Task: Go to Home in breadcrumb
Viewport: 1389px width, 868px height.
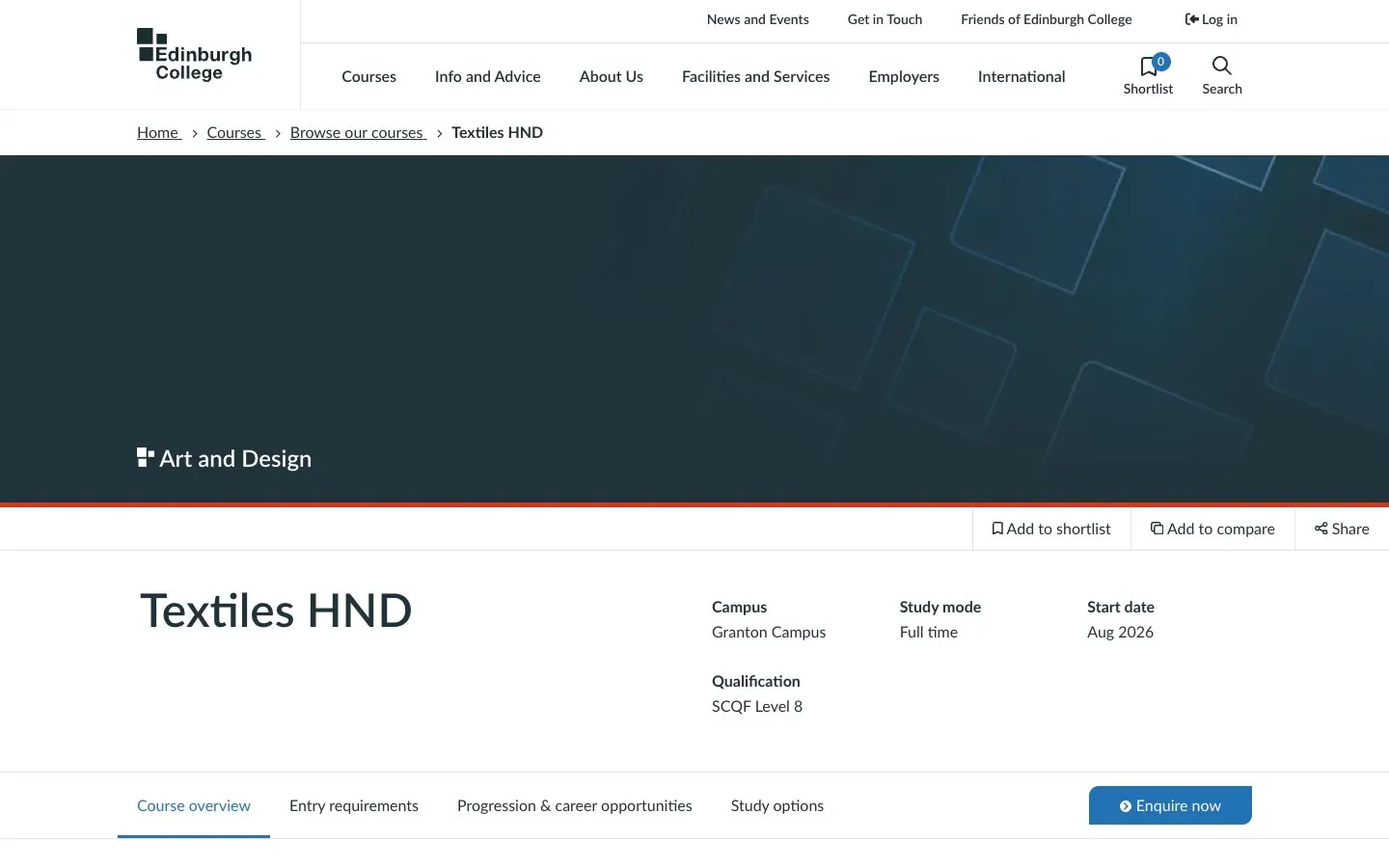Action: click(x=159, y=132)
